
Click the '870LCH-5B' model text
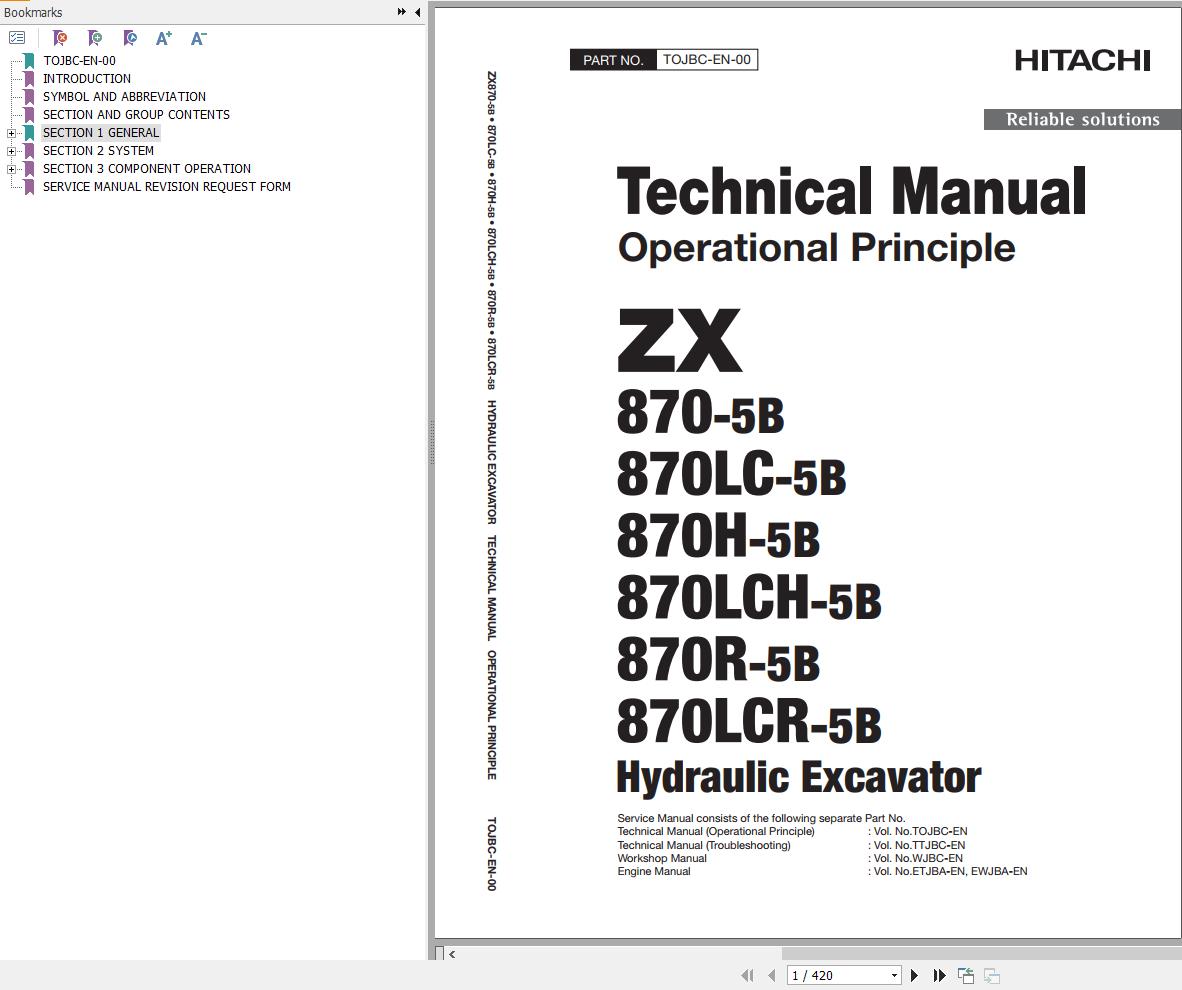749,597
